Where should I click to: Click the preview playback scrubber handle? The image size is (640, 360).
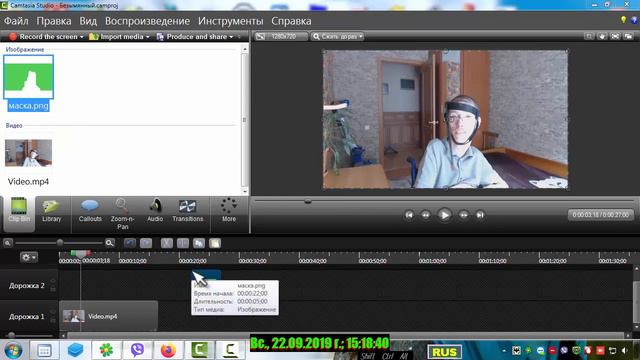pos(308,201)
